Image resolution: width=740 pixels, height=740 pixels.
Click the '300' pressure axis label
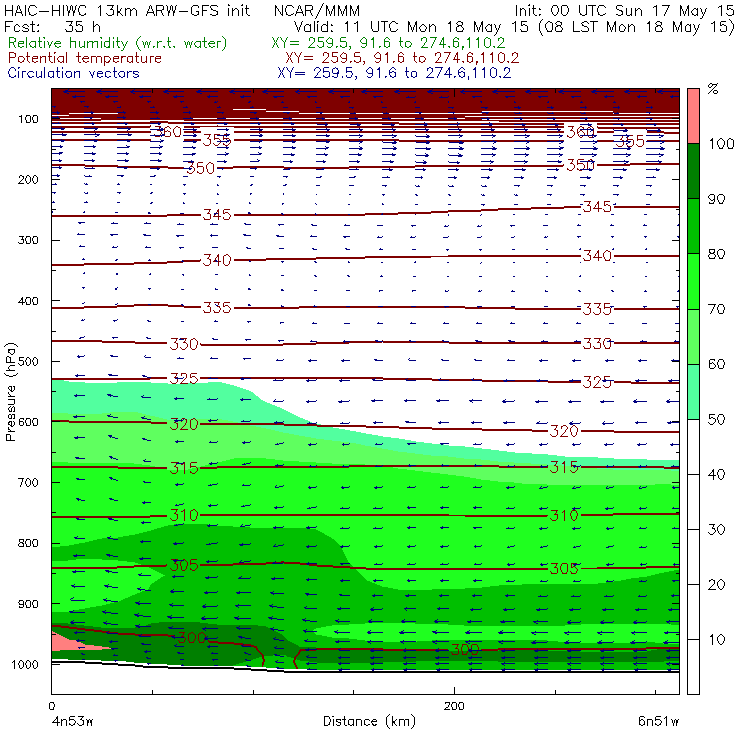pos(28,240)
